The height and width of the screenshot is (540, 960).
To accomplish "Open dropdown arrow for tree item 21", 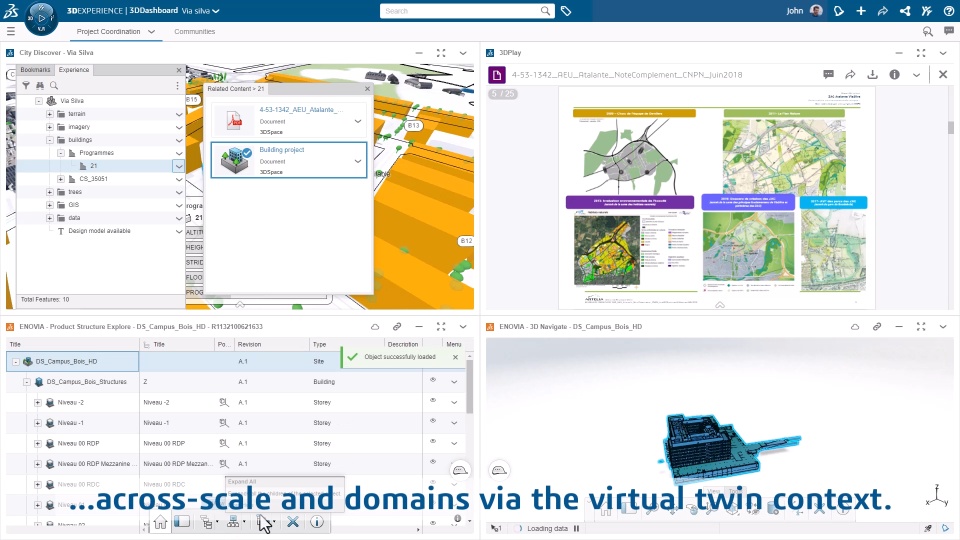I will (178, 166).
